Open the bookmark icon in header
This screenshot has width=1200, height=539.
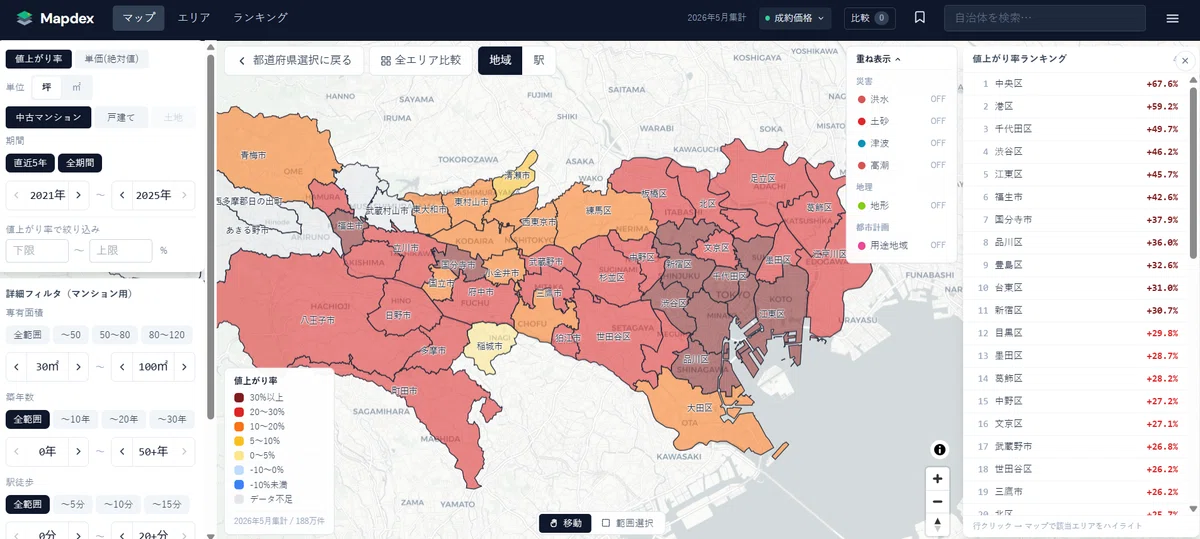point(920,18)
